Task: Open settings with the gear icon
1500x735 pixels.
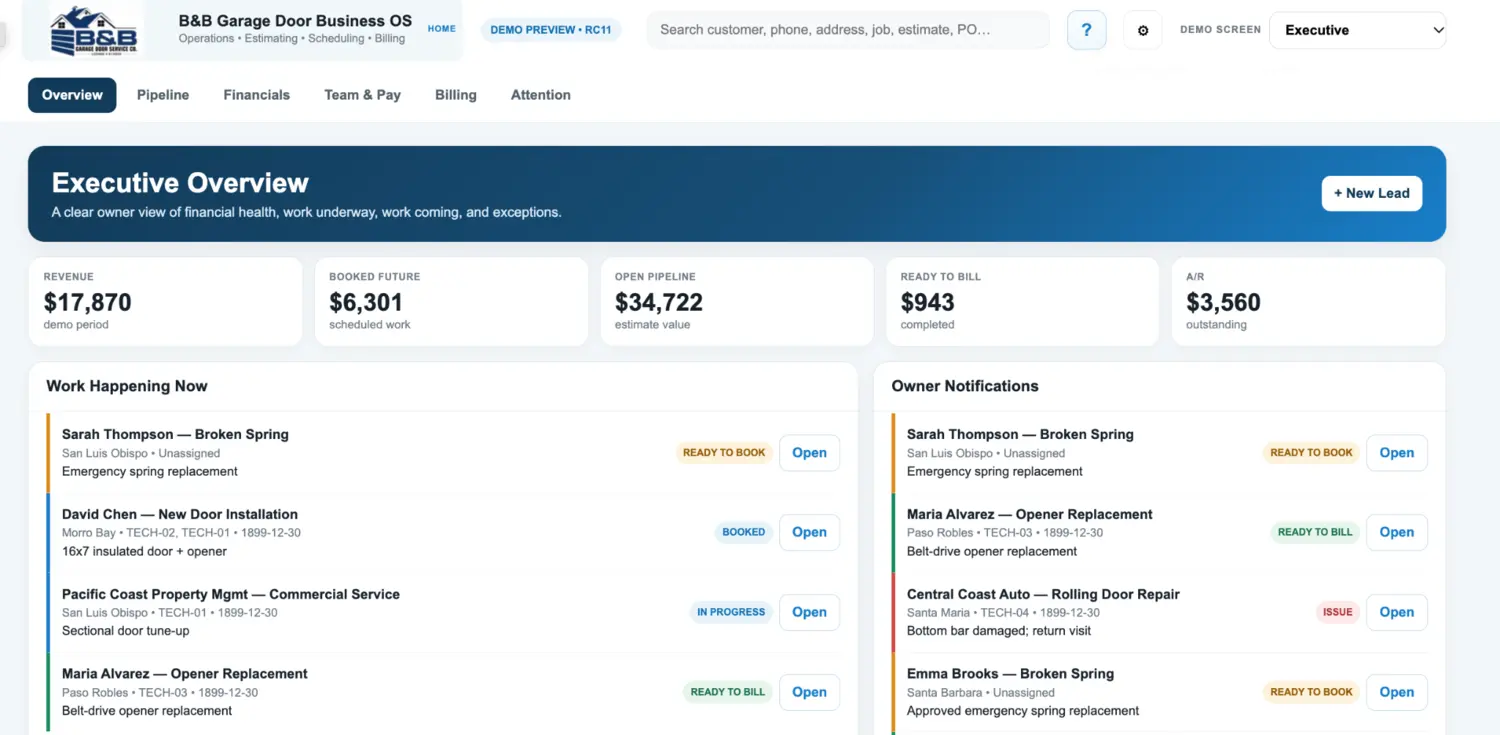Action: (1143, 30)
